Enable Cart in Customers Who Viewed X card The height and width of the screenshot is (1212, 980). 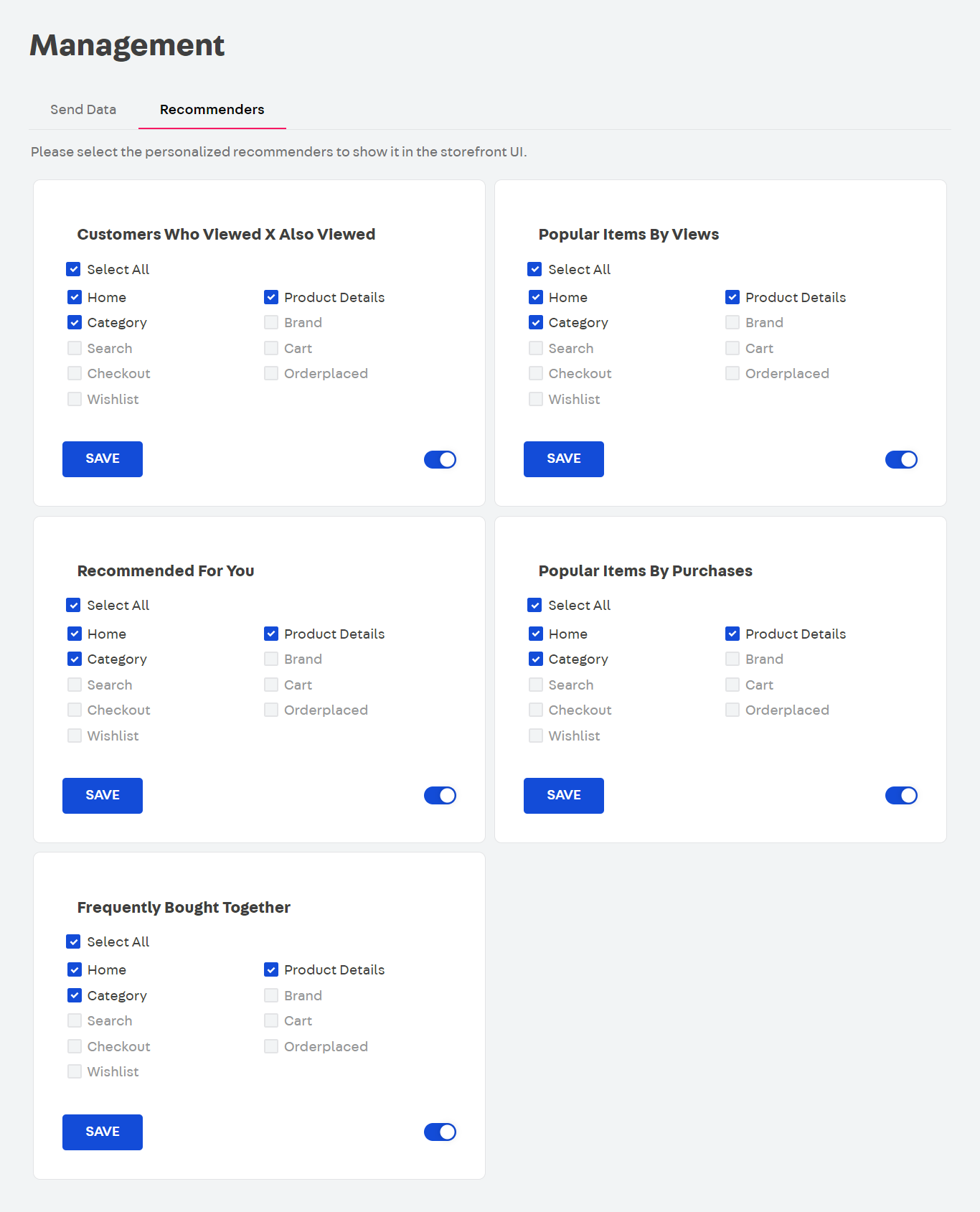point(271,348)
